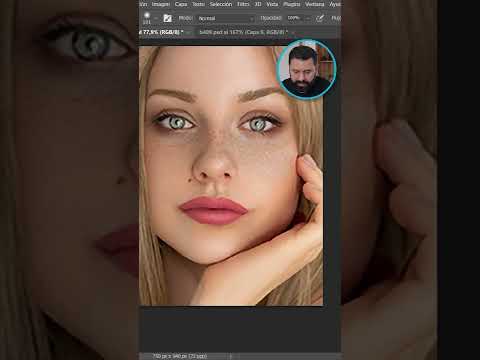Switch to the 77,9% (RGB/8) document tab

pyautogui.click(x=162, y=32)
